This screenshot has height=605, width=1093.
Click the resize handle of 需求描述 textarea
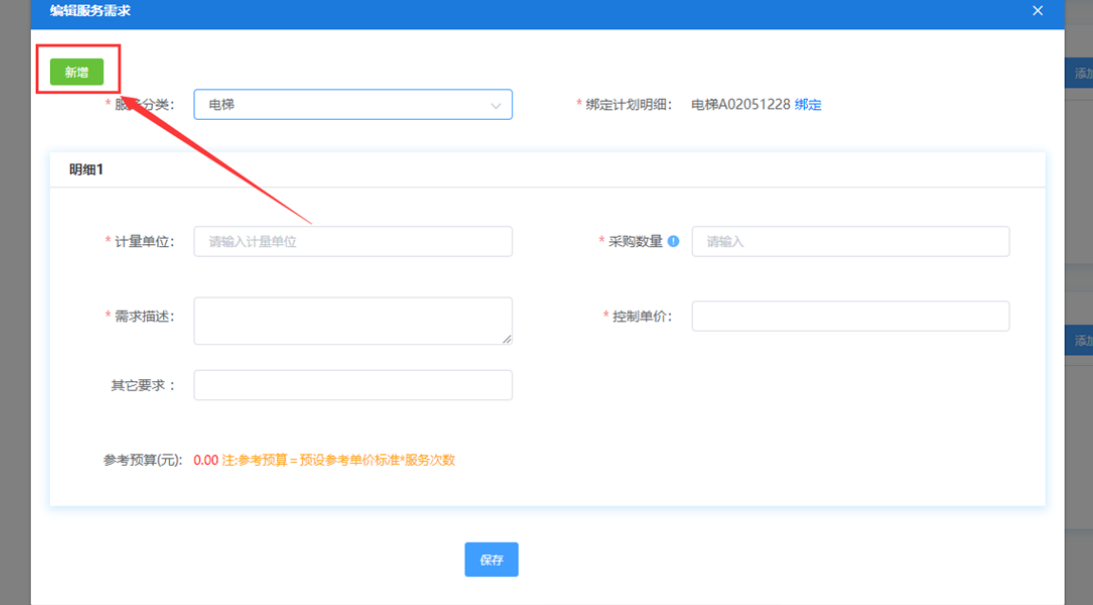507,339
